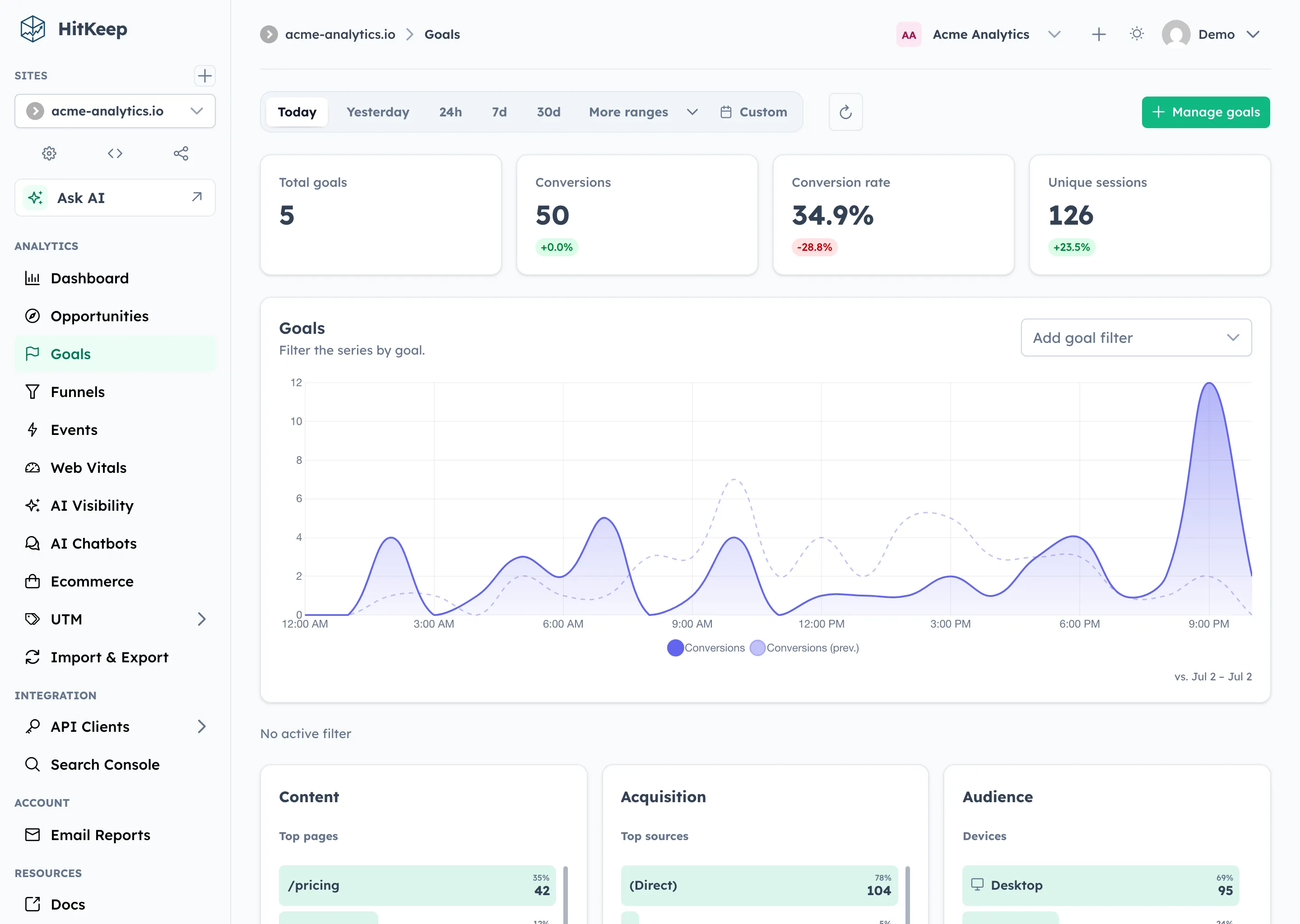Click the Acme Analytics AA badge

[908, 35]
